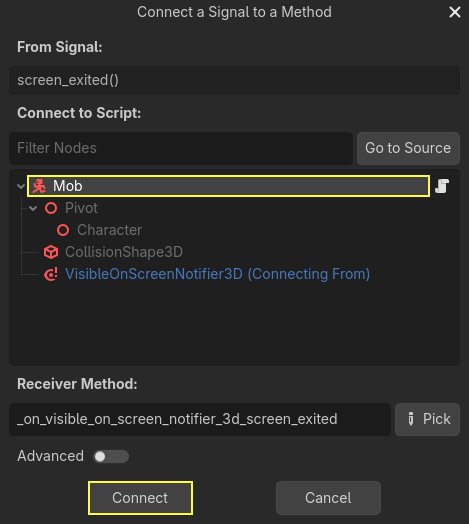The image size is (469, 524).
Task: Select the Mob node row
Action: point(229,186)
